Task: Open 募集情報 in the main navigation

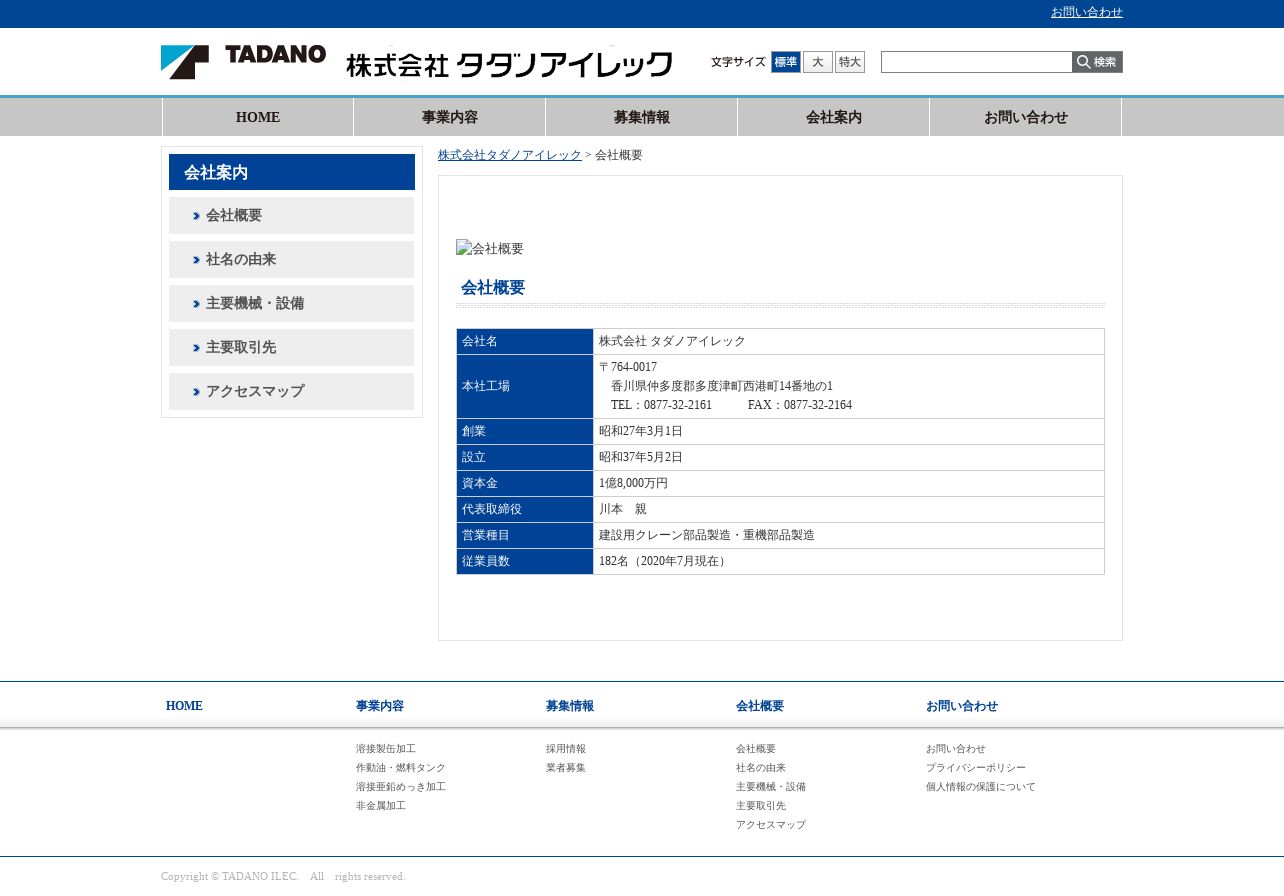Action: (642, 117)
